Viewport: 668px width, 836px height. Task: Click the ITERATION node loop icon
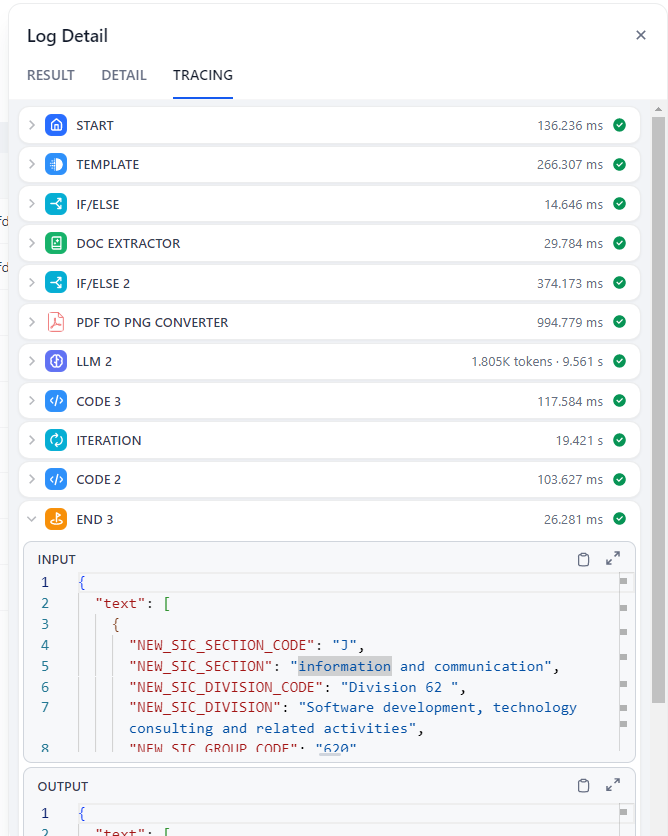56,441
